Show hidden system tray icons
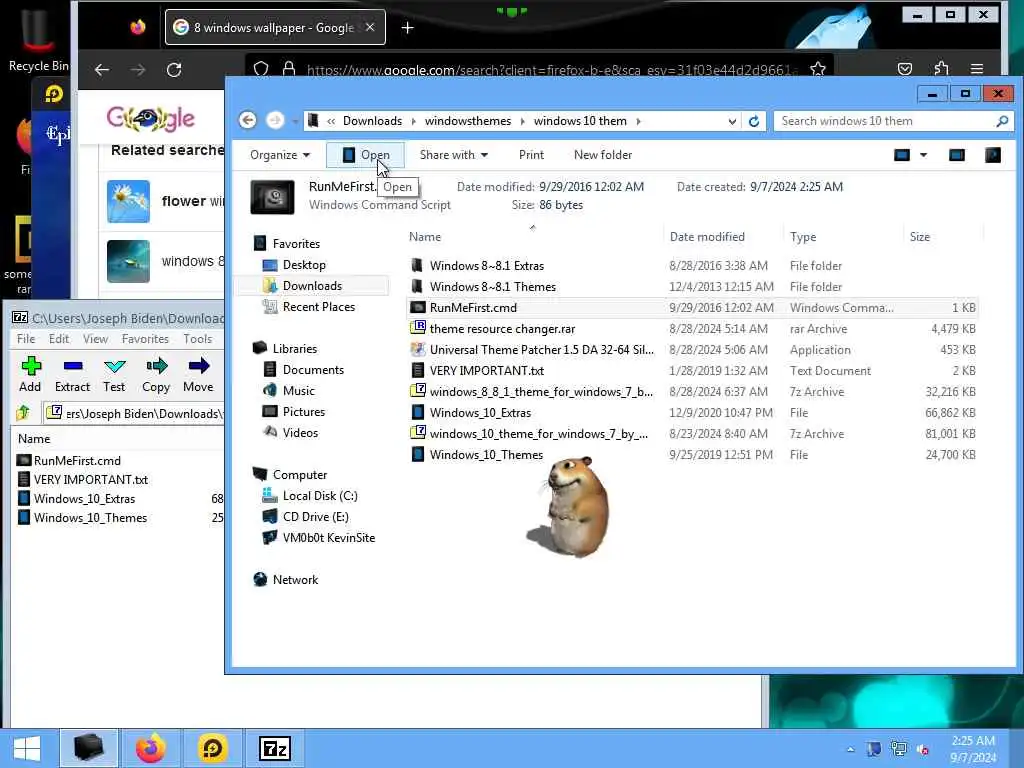Screen dimensions: 1024x768 point(850,750)
